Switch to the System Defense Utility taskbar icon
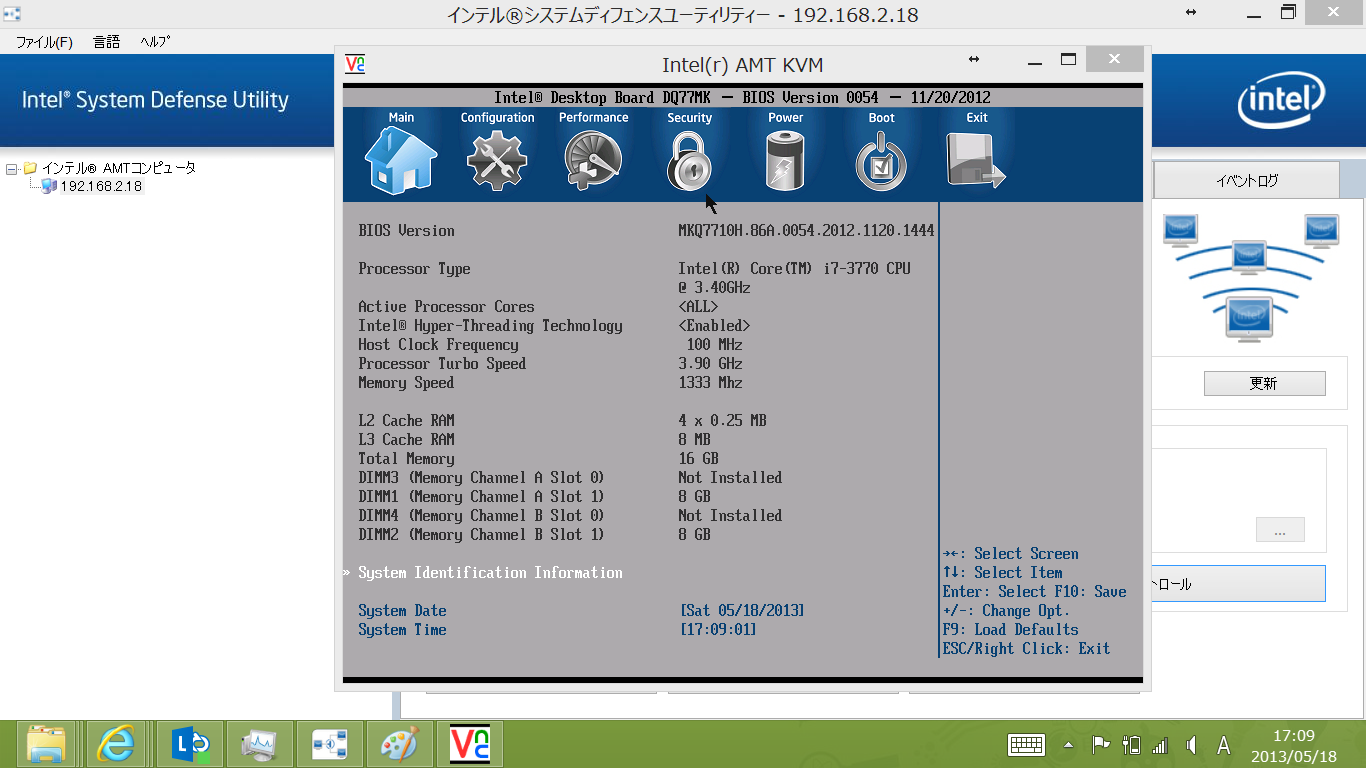 332,744
